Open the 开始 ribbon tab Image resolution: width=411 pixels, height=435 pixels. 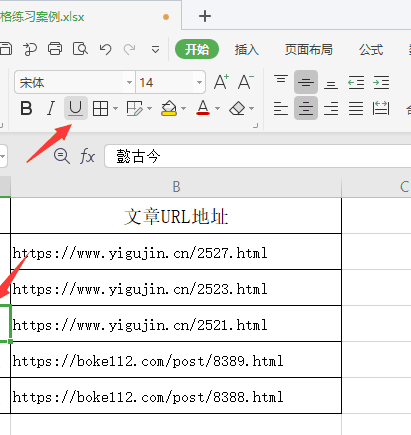[197, 49]
